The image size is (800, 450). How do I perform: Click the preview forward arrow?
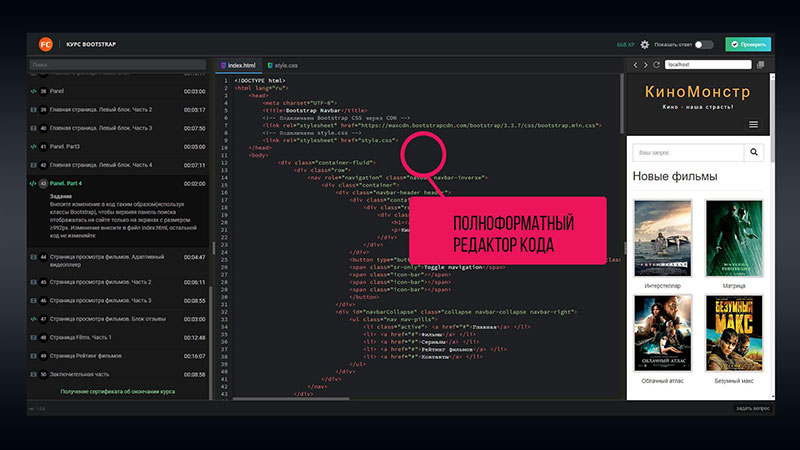point(645,65)
